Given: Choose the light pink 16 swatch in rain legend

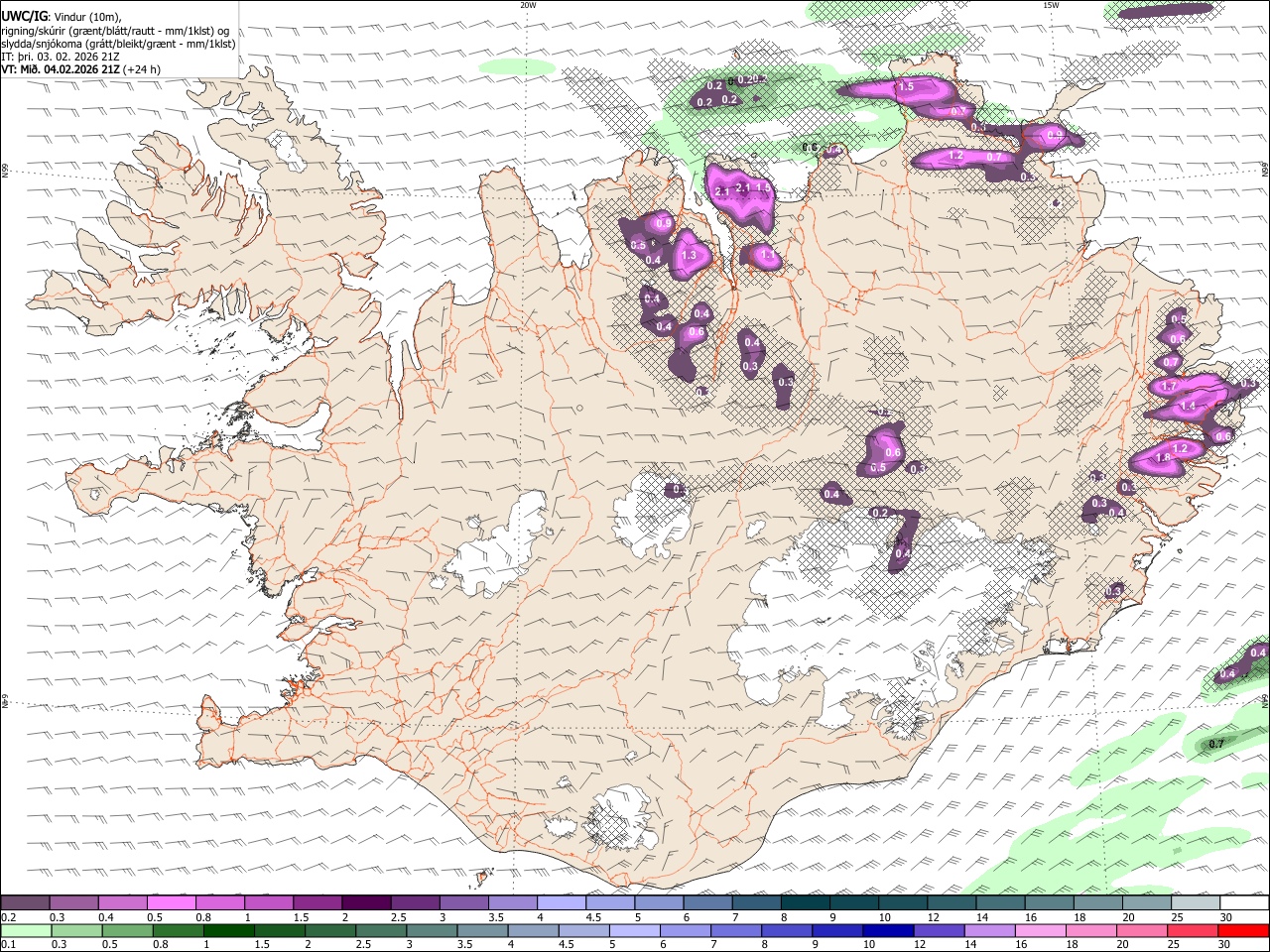Looking at the screenshot, I should (x=1040, y=930).
